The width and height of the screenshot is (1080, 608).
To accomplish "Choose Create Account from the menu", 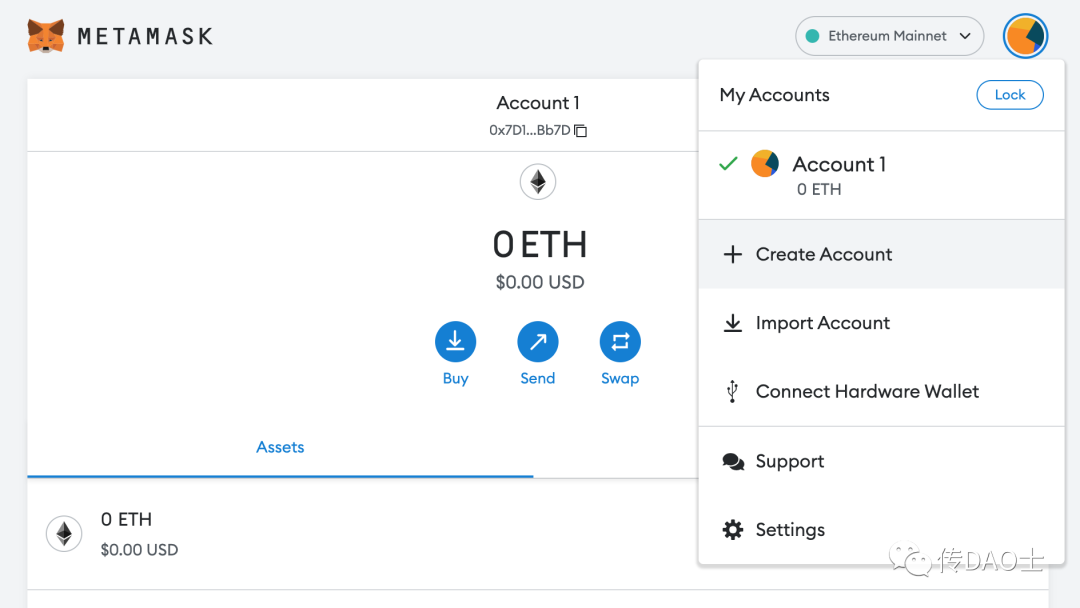I will coord(823,255).
